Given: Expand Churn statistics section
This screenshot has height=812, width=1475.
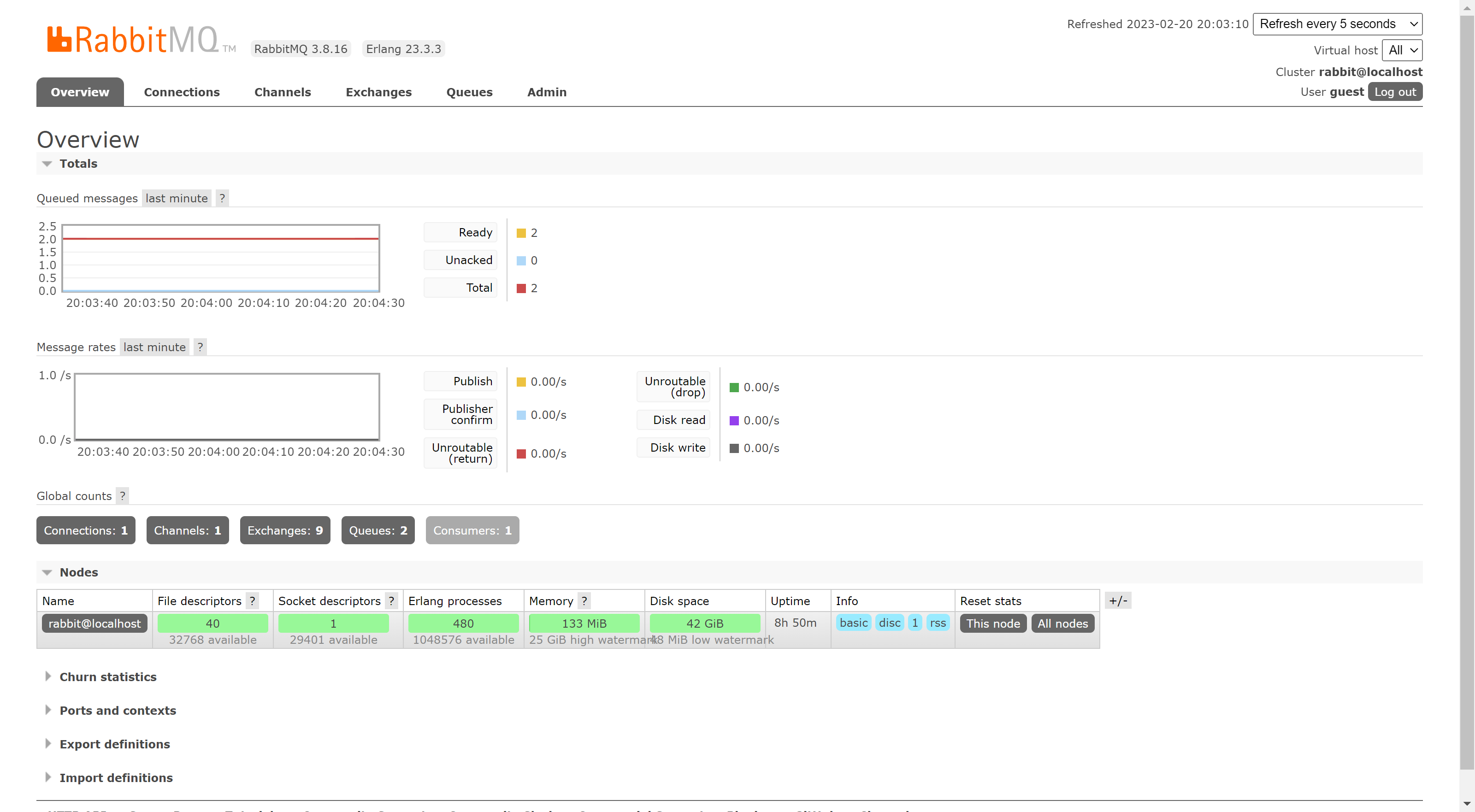Looking at the screenshot, I should [108, 677].
